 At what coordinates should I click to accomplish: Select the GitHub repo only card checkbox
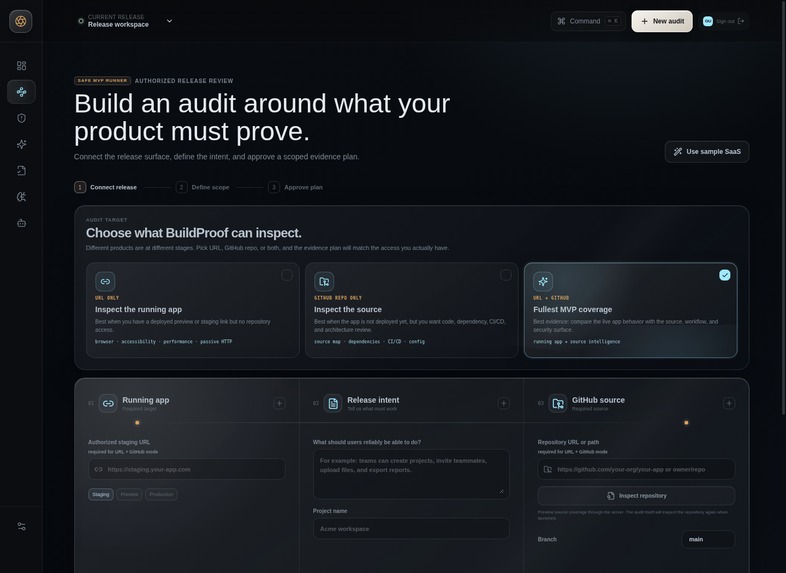pyautogui.click(x=506, y=275)
